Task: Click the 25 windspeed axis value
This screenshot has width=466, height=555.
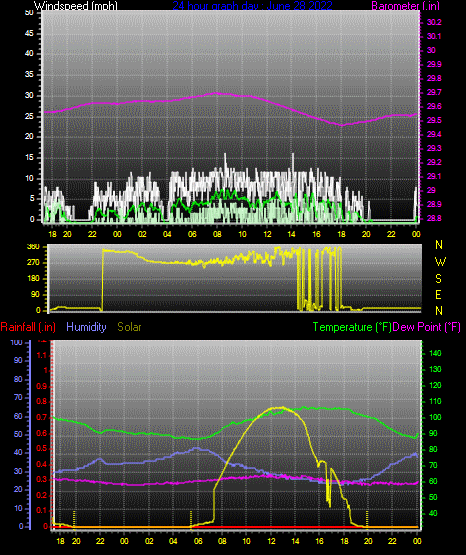Action: (x=29, y=116)
